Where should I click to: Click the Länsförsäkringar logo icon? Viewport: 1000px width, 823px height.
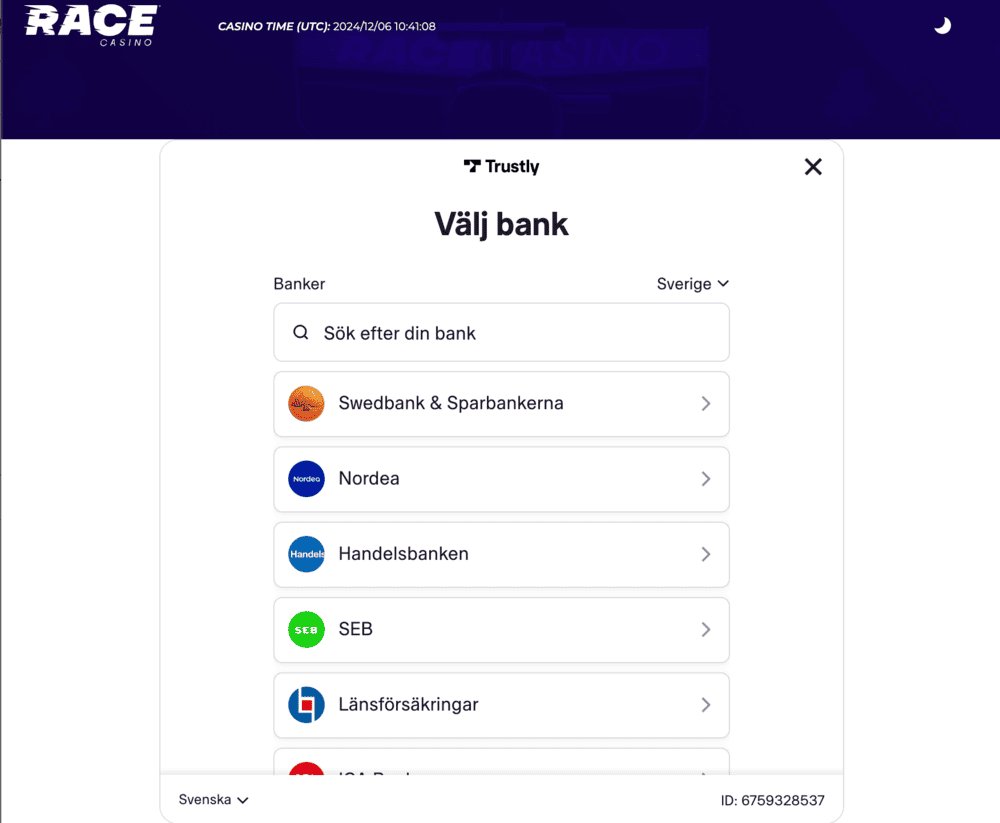click(306, 705)
